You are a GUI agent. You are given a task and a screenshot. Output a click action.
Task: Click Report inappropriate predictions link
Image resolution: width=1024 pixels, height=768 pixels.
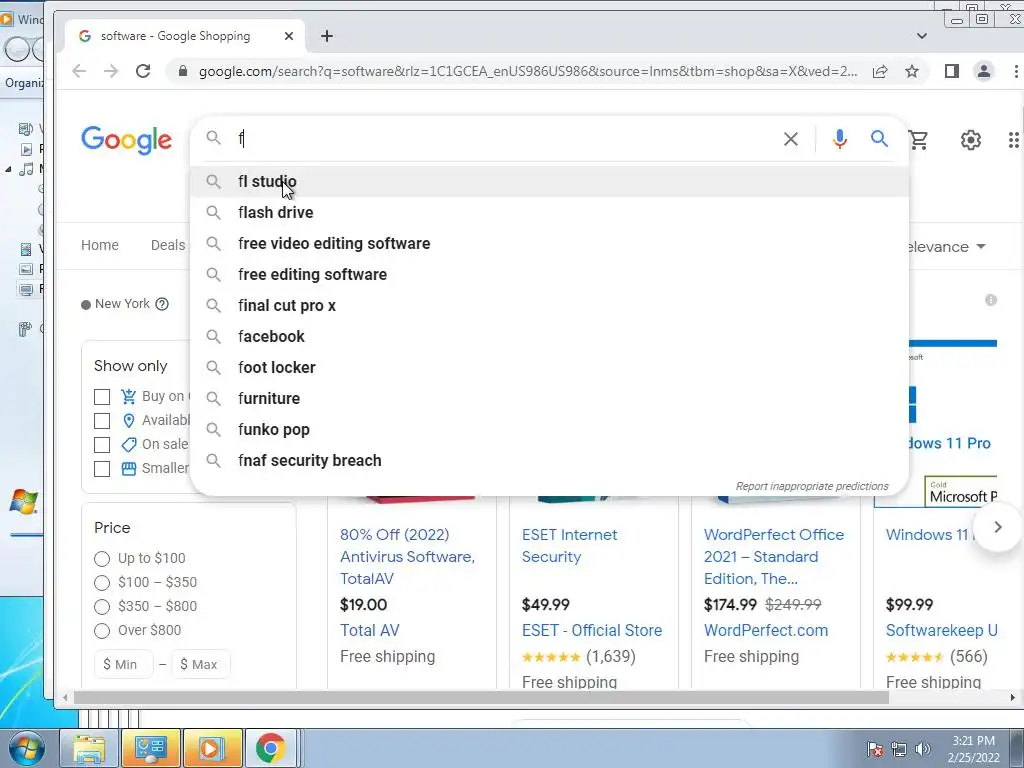pos(812,487)
